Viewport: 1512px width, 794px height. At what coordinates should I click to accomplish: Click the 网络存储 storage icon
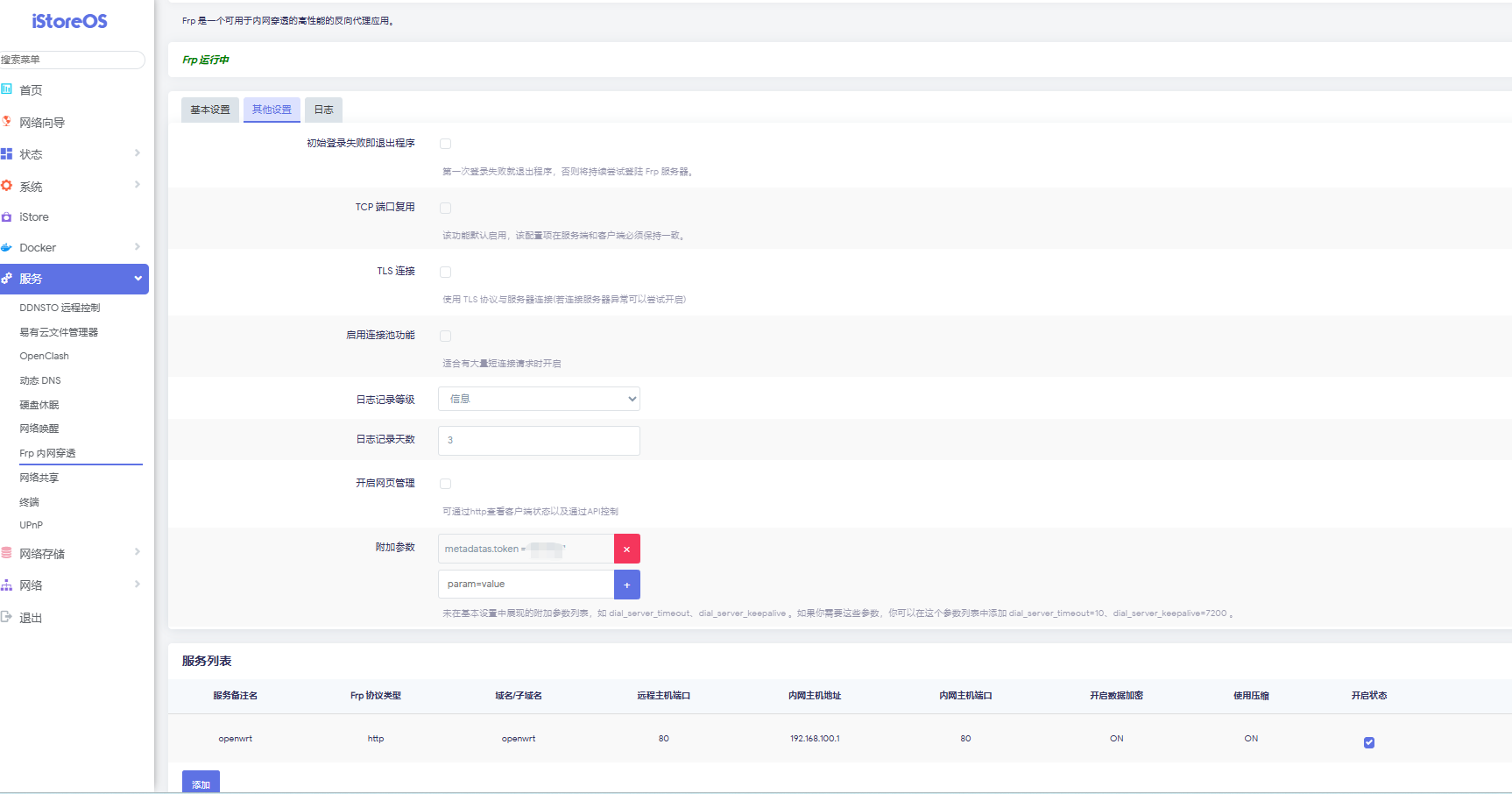(x=7, y=553)
